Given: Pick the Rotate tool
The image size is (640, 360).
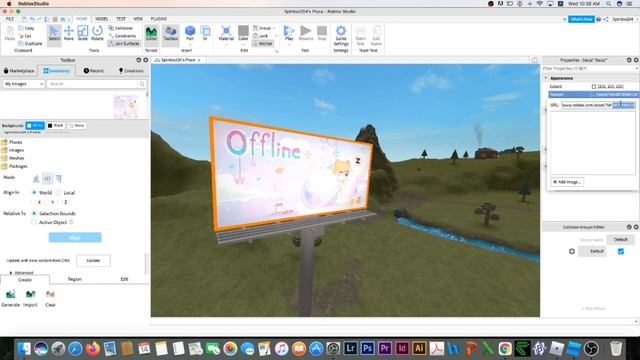Looking at the screenshot, I should [97, 33].
